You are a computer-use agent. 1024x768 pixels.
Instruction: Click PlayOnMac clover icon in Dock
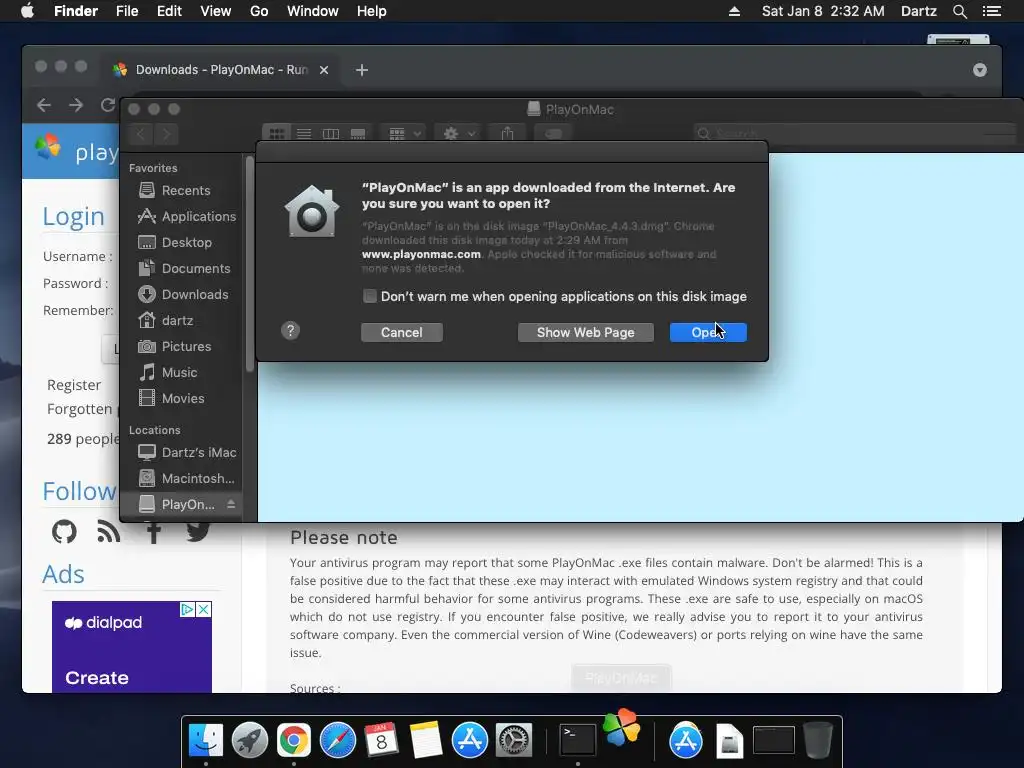coord(622,727)
